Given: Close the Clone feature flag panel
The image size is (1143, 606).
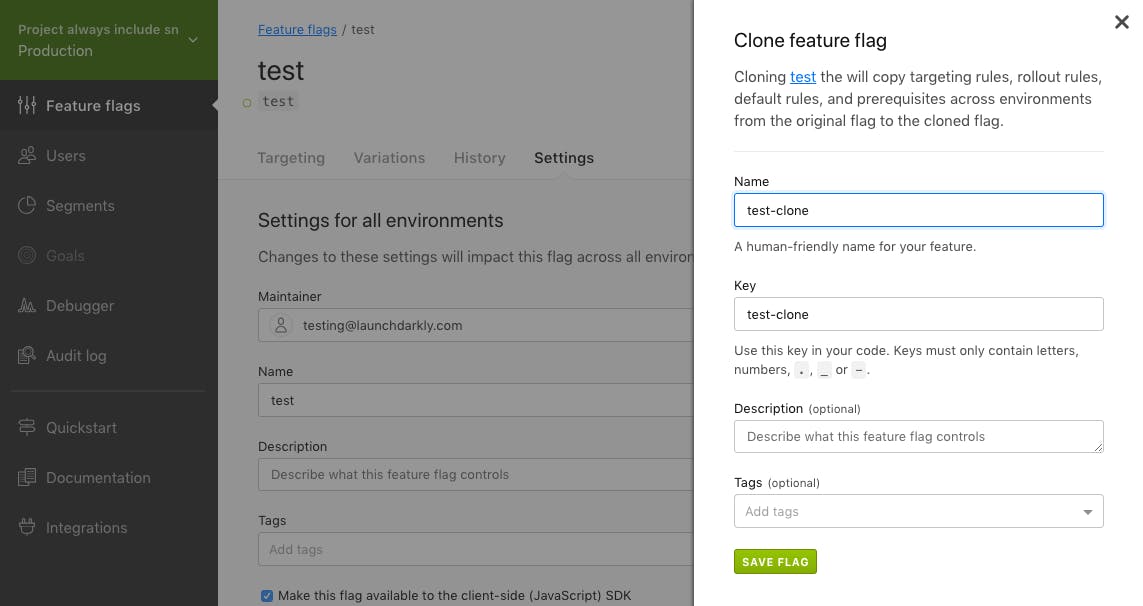Looking at the screenshot, I should [1122, 22].
